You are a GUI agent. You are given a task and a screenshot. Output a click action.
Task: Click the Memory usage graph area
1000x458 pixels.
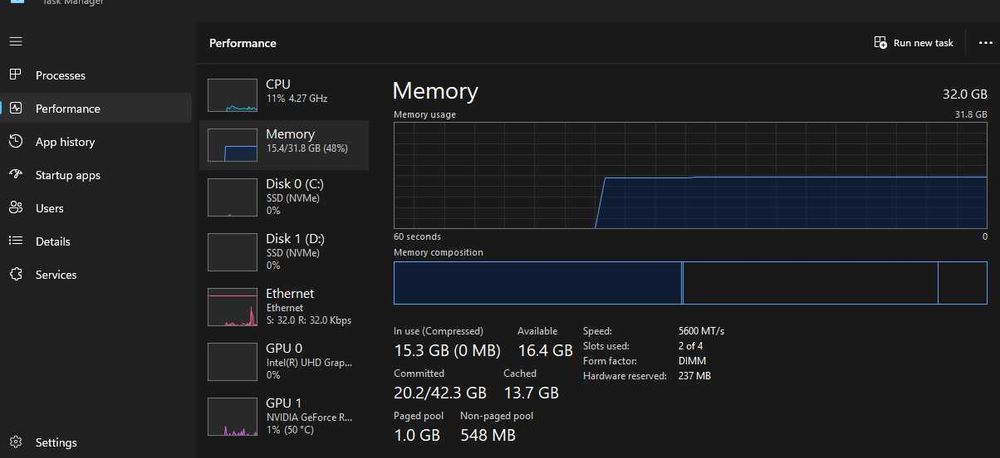click(x=690, y=175)
